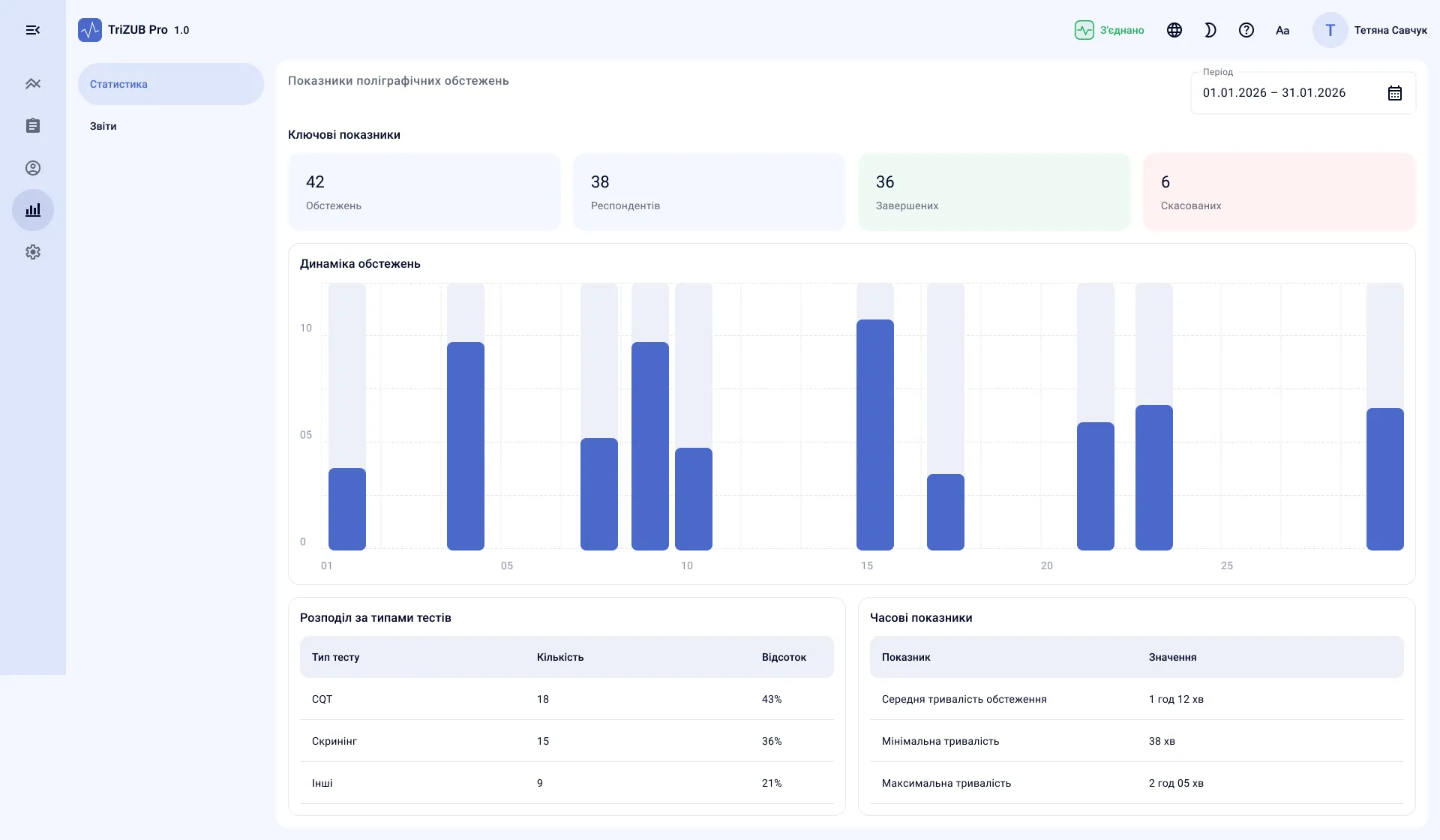Click the tallest bar near day 15

click(x=875, y=435)
